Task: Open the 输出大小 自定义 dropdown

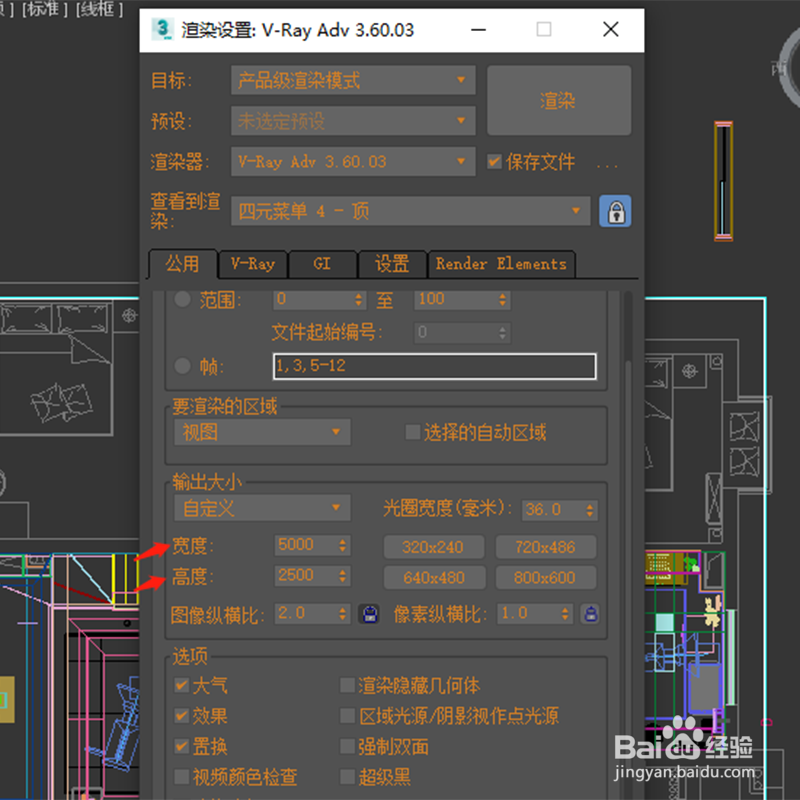Action: [262, 508]
